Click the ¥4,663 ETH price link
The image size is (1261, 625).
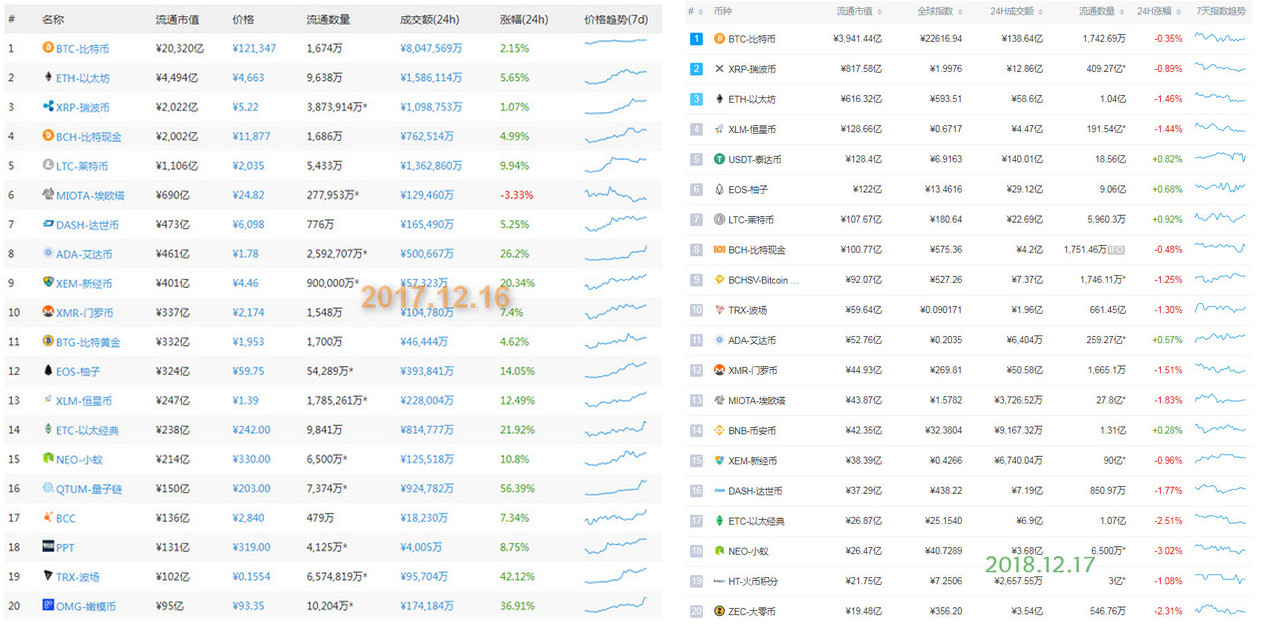point(248,77)
